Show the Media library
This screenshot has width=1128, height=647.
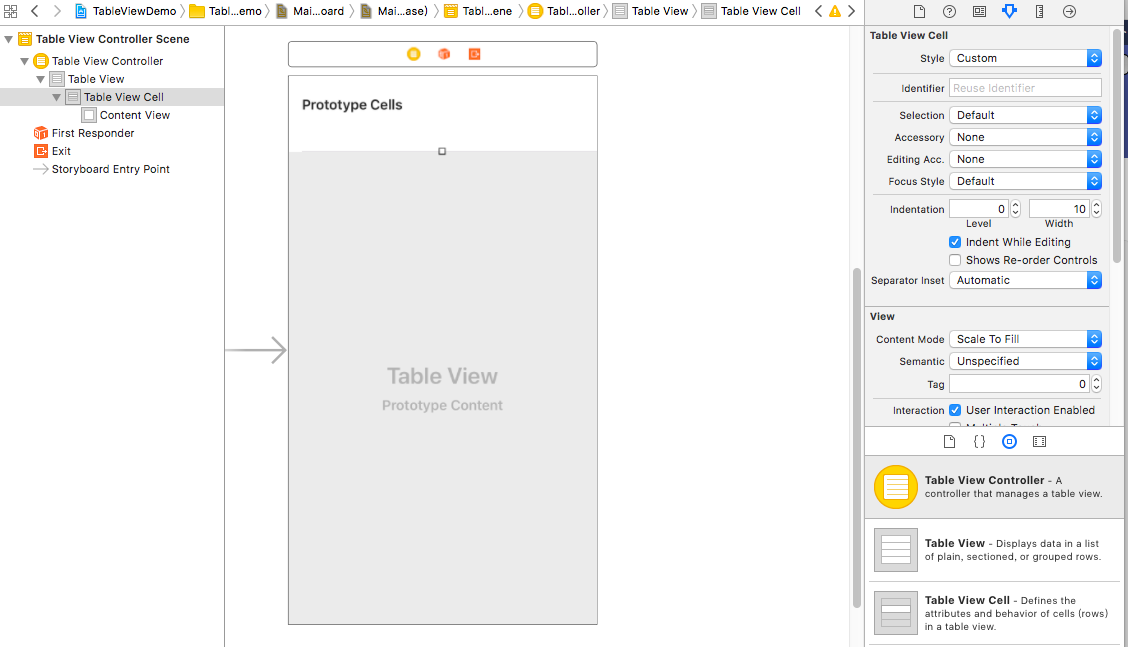click(1039, 441)
